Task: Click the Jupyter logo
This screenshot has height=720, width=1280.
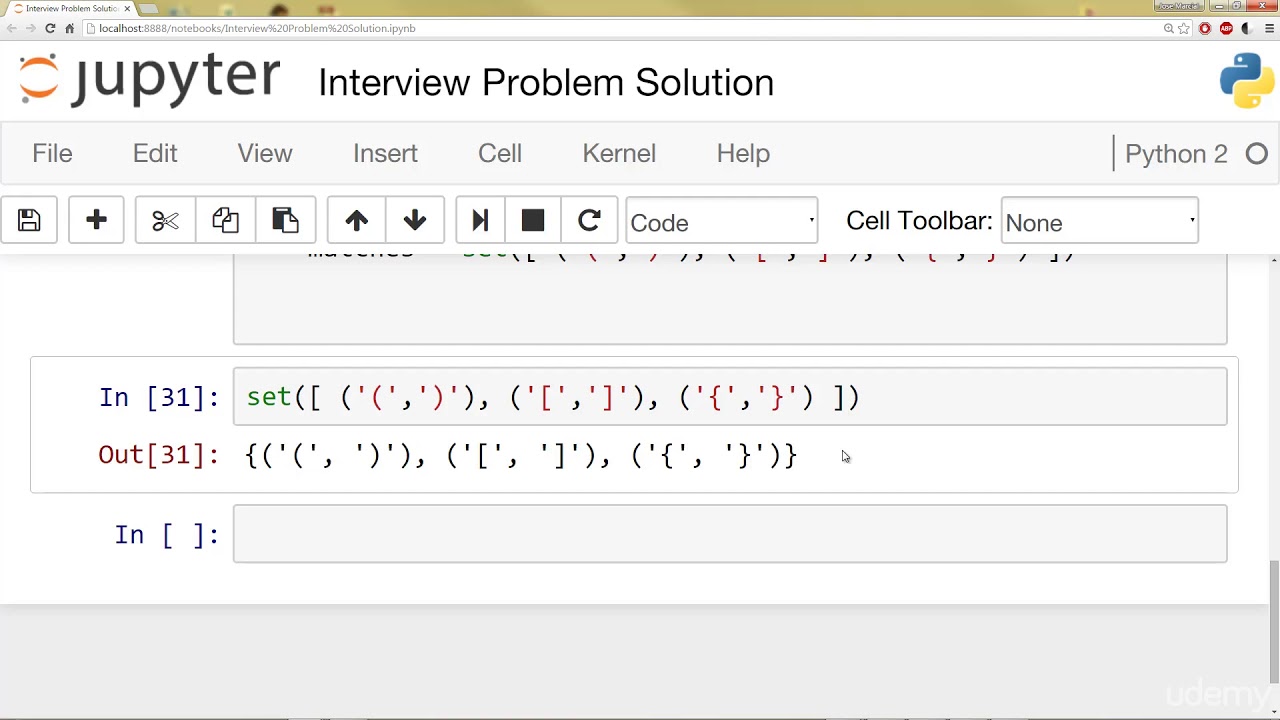Action: coord(150,79)
